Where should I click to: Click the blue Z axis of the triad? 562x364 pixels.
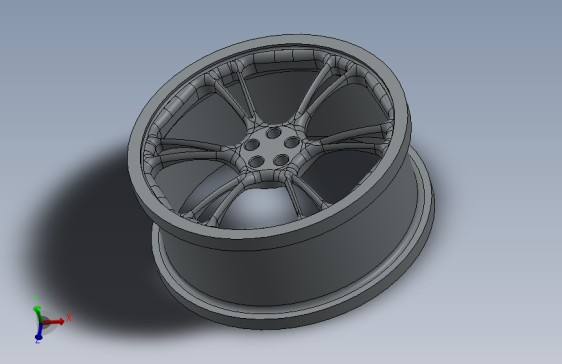point(39,331)
